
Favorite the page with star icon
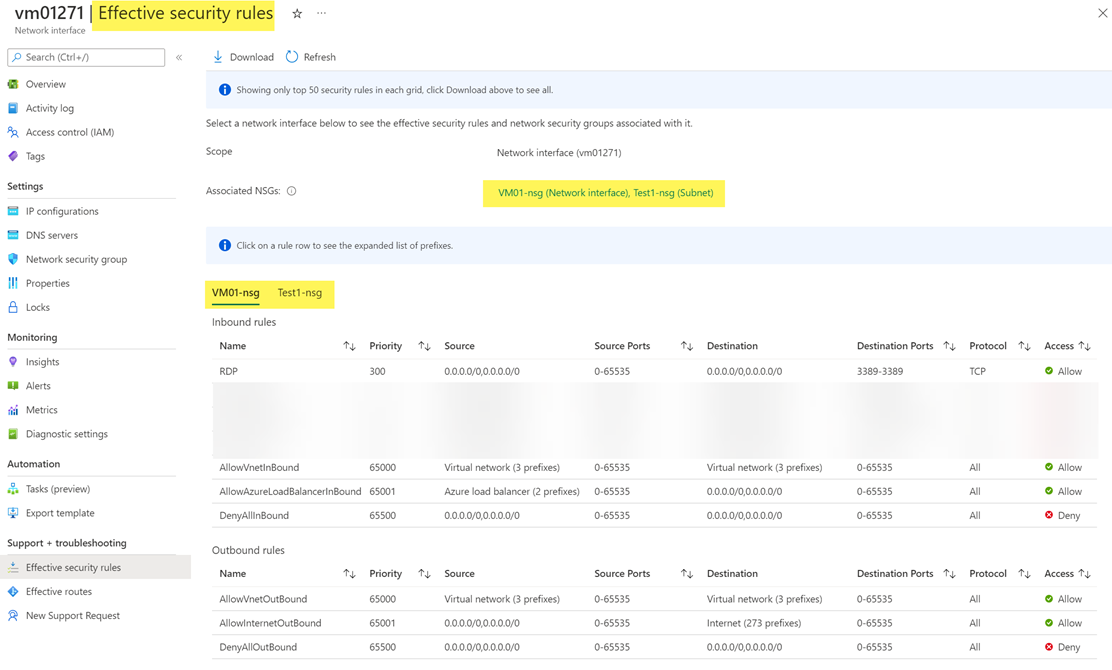(x=297, y=13)
